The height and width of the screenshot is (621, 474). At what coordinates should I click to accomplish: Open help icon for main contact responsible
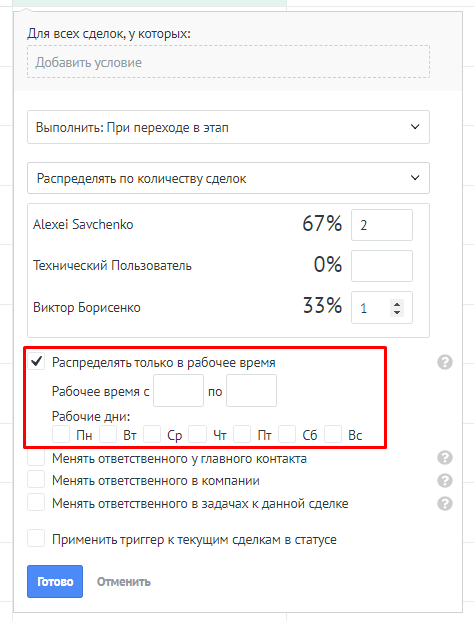click(445, 457)
